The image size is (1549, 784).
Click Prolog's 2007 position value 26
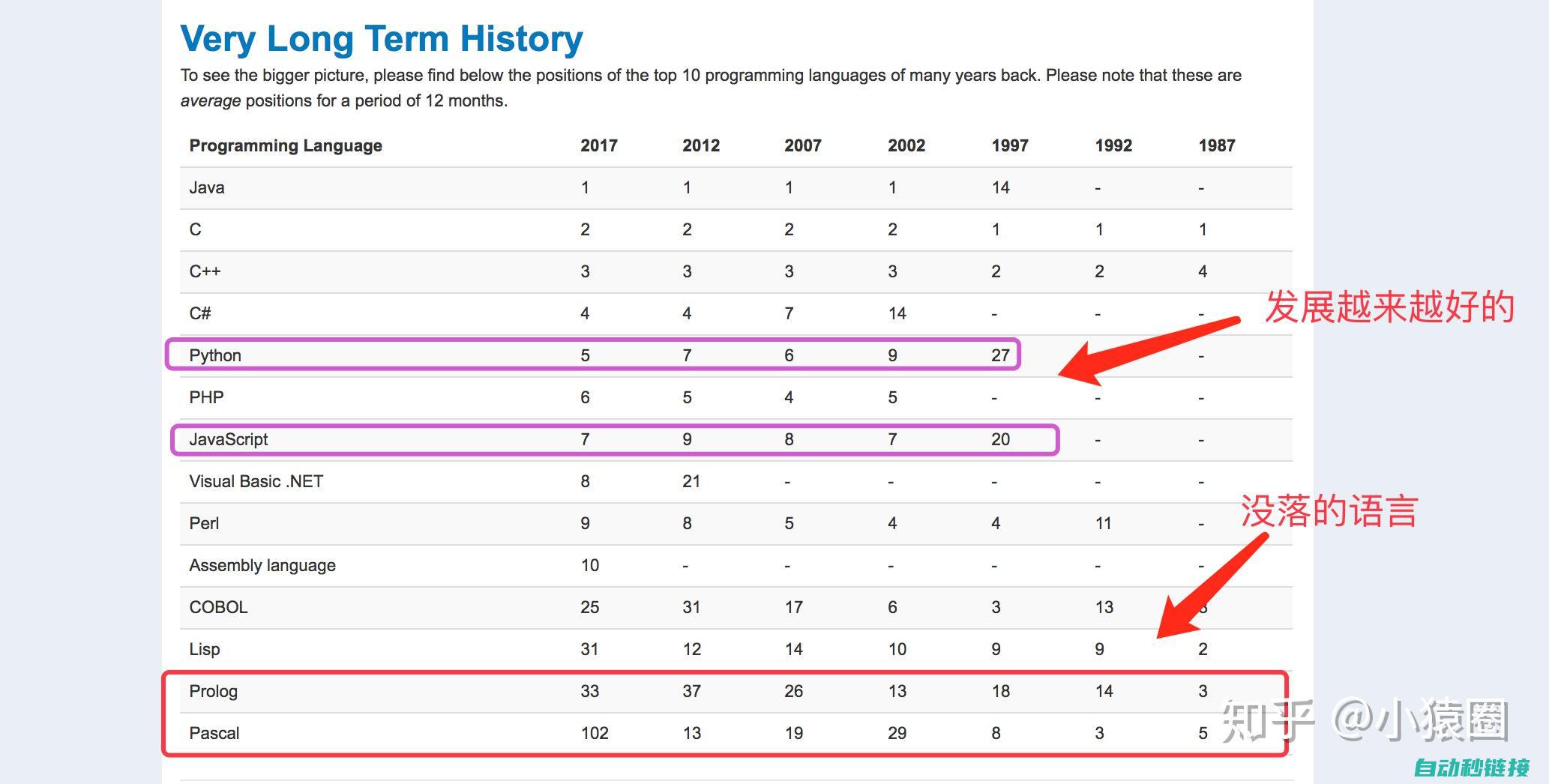(x=794, y=691)
